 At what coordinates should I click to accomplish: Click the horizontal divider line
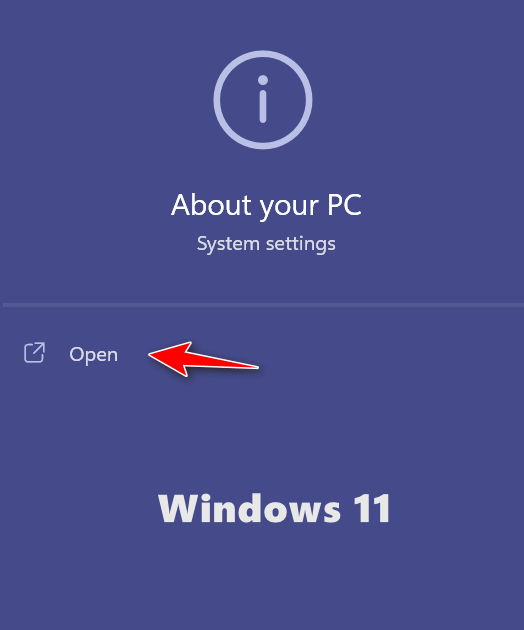[x=263, y=305]
